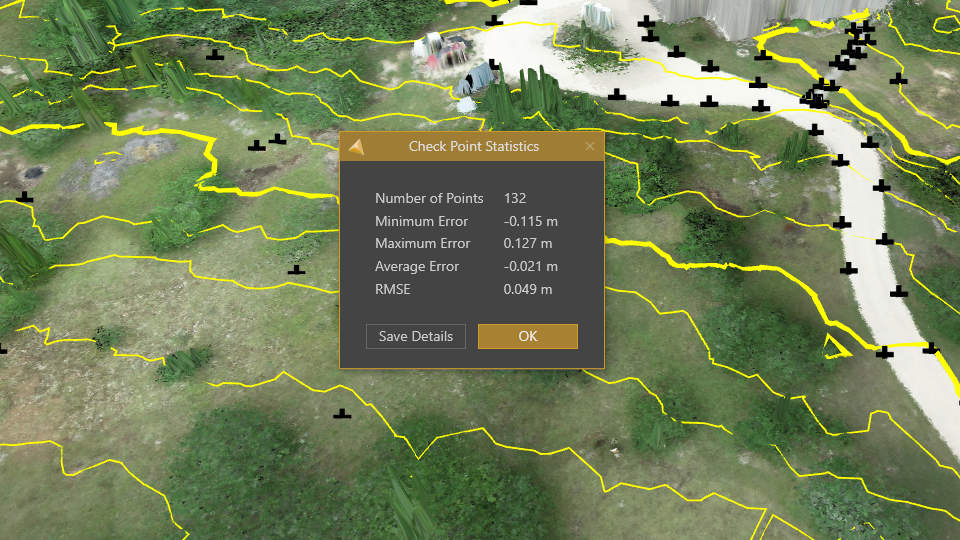Close the Check Point Statistics dialog

[589, 146]
